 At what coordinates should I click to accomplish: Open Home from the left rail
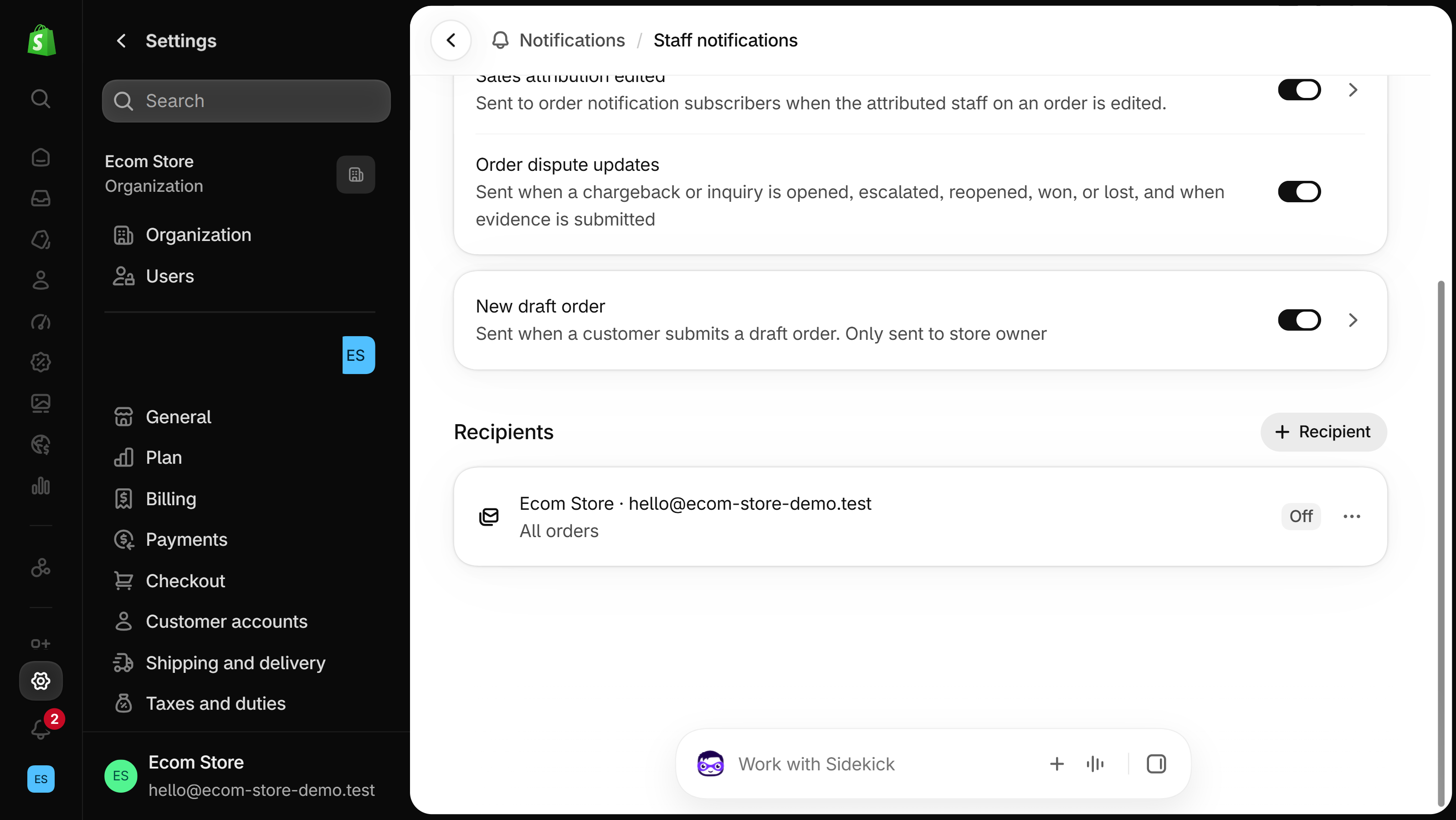(x=41, y=157)
